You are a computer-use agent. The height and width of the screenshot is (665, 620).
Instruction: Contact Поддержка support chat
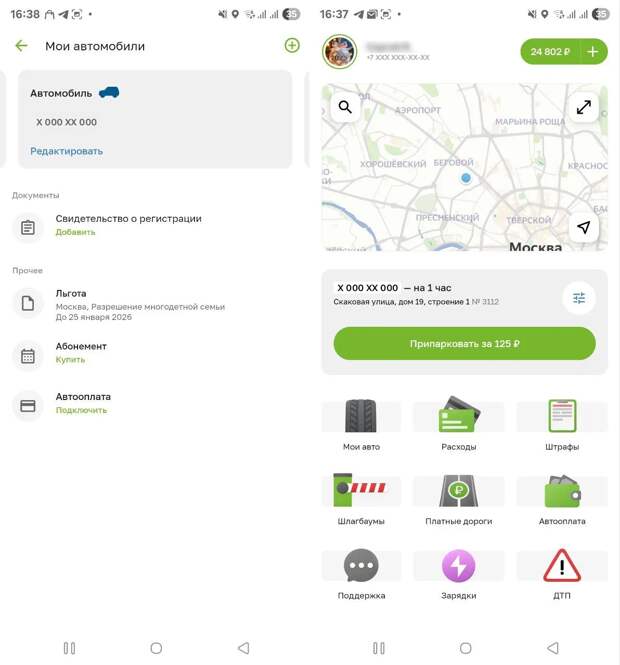point(361,566)
